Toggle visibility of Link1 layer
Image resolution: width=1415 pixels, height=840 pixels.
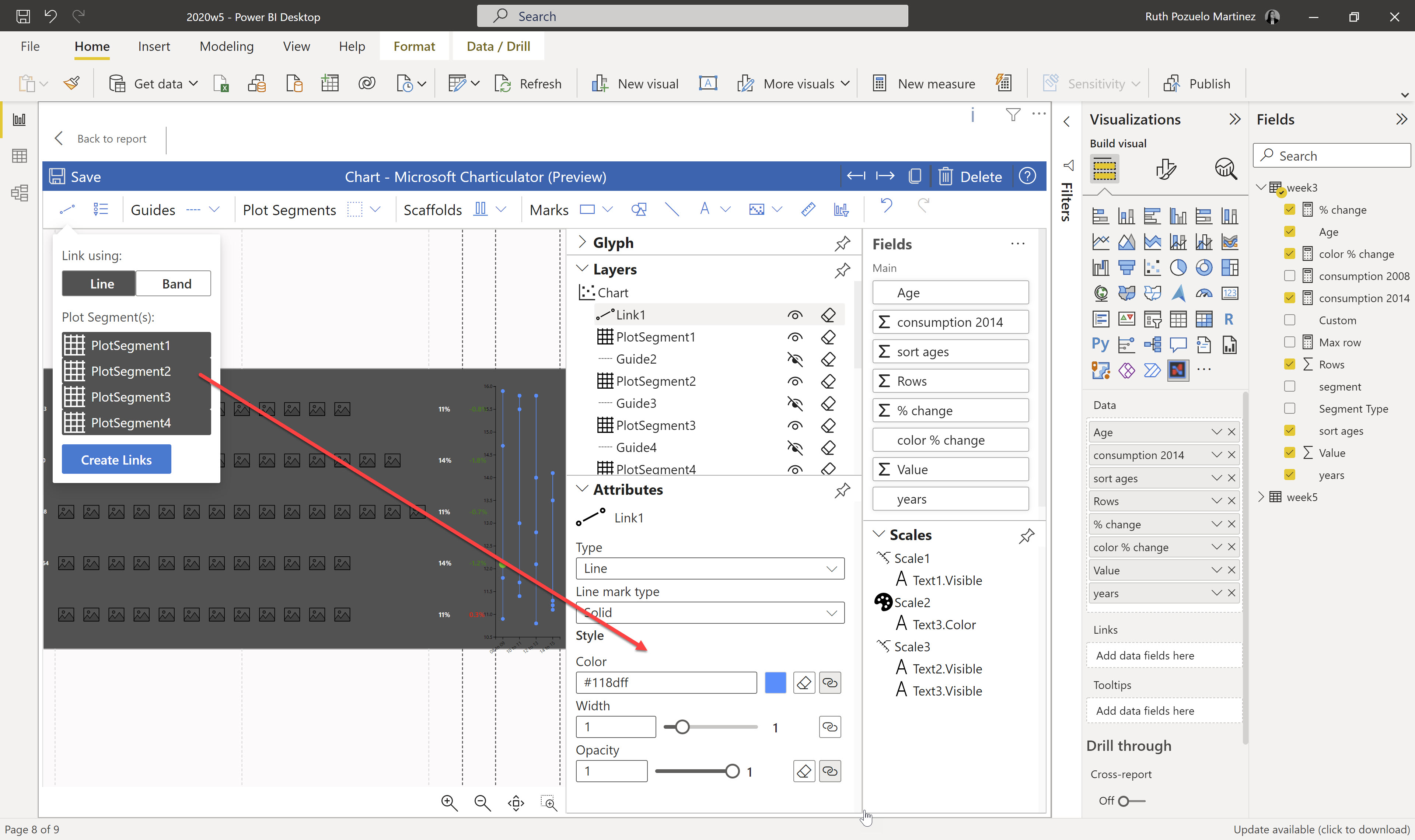795,315
